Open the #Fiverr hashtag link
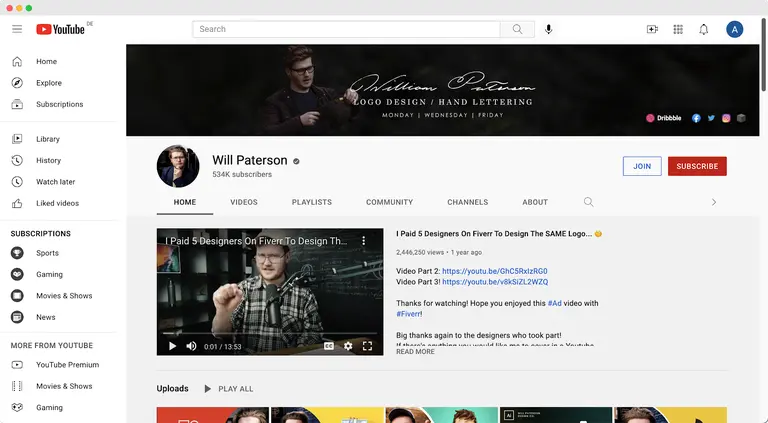 point(408,314)
